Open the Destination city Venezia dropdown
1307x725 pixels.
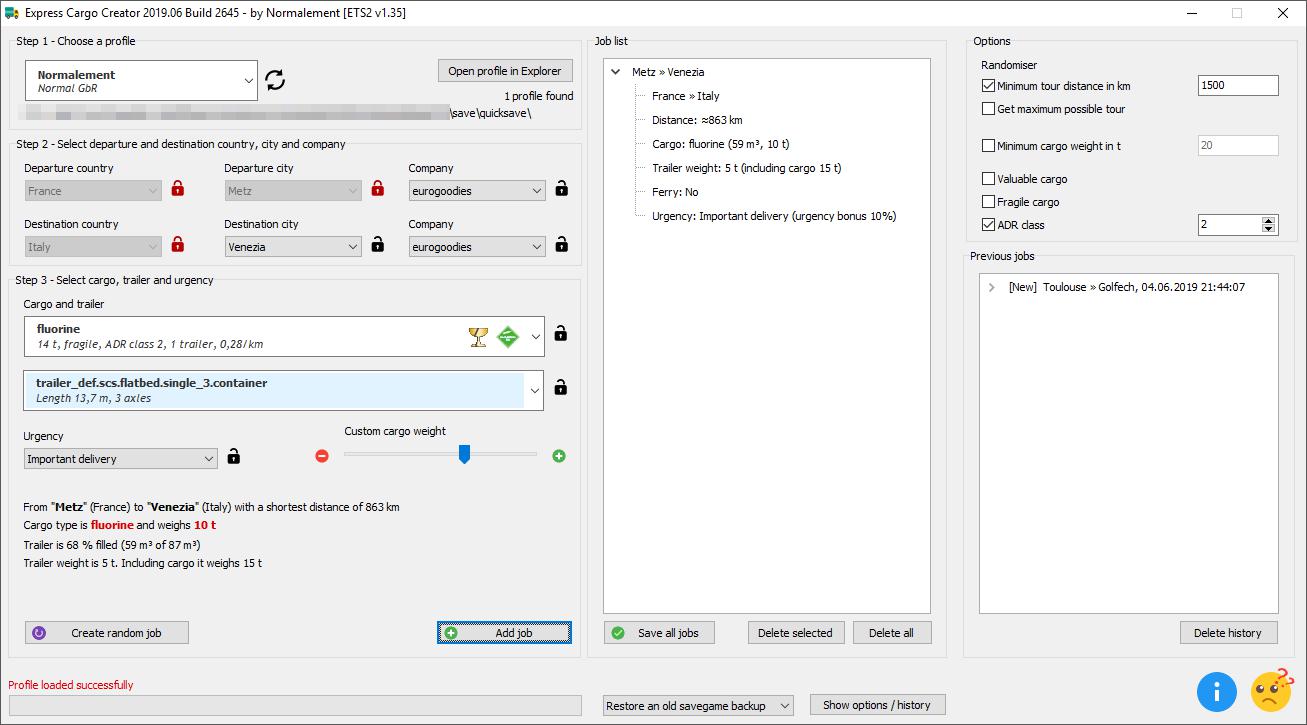[x=293, y=247]
